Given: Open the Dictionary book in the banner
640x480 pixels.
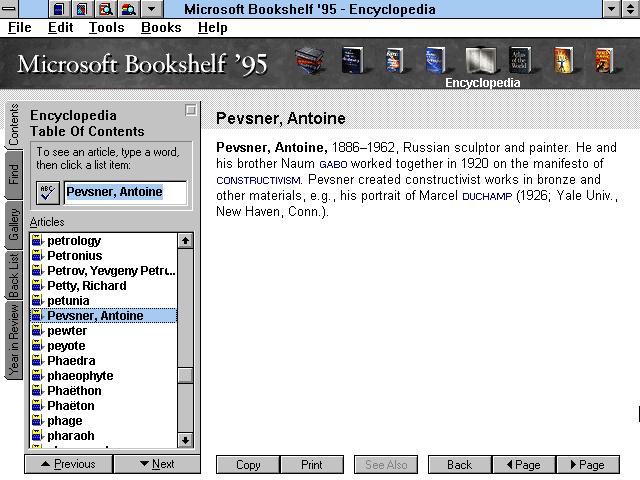Looking at the screenshot, I should point(352,60).
